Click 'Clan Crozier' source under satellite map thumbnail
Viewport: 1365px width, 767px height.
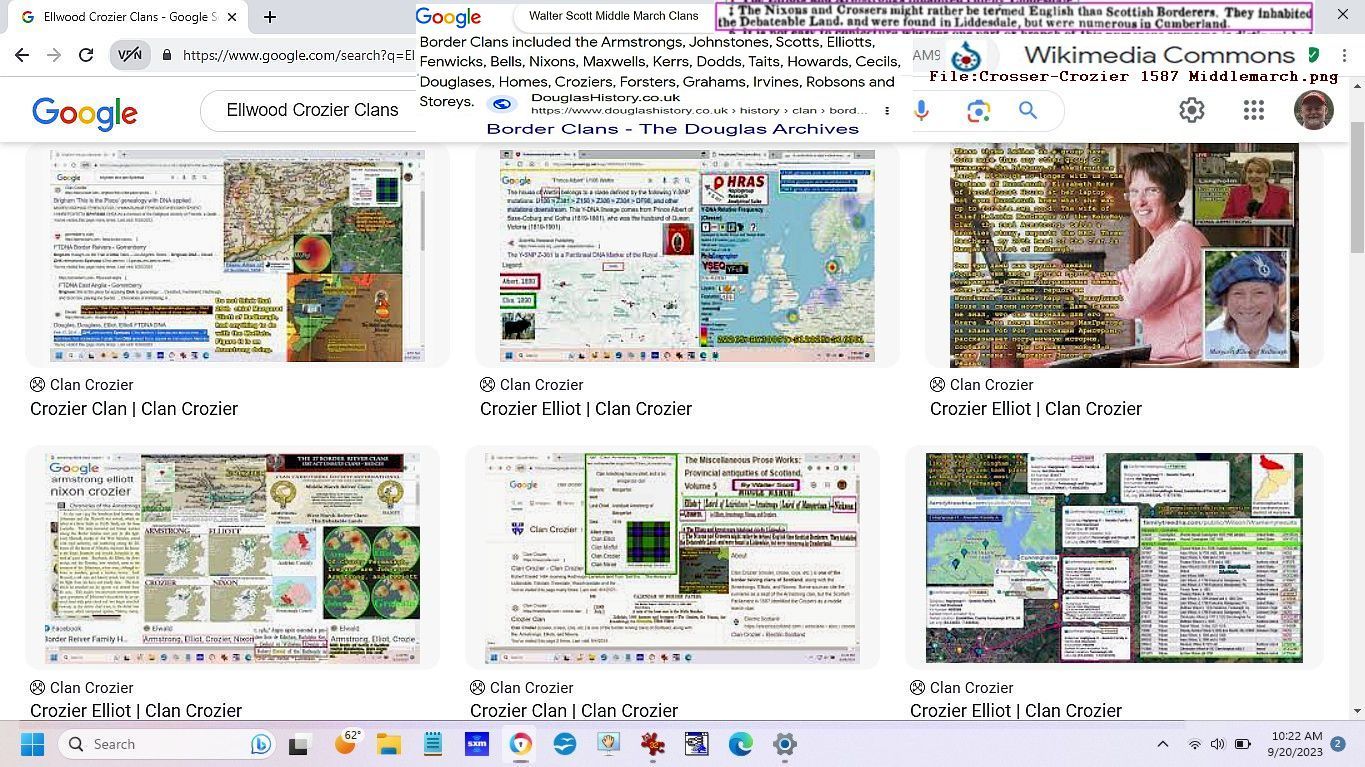(x=961, y=687)
